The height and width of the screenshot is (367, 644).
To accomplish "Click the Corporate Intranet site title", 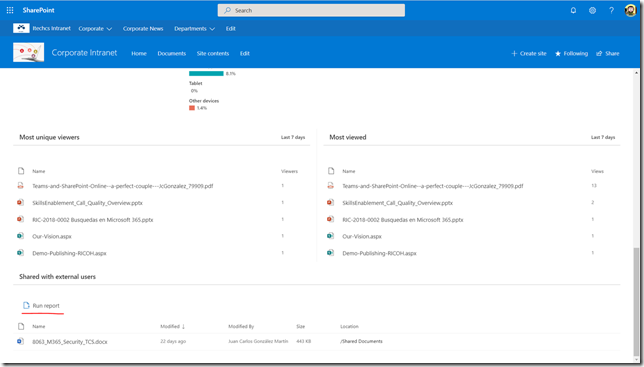I will (84, 53).
